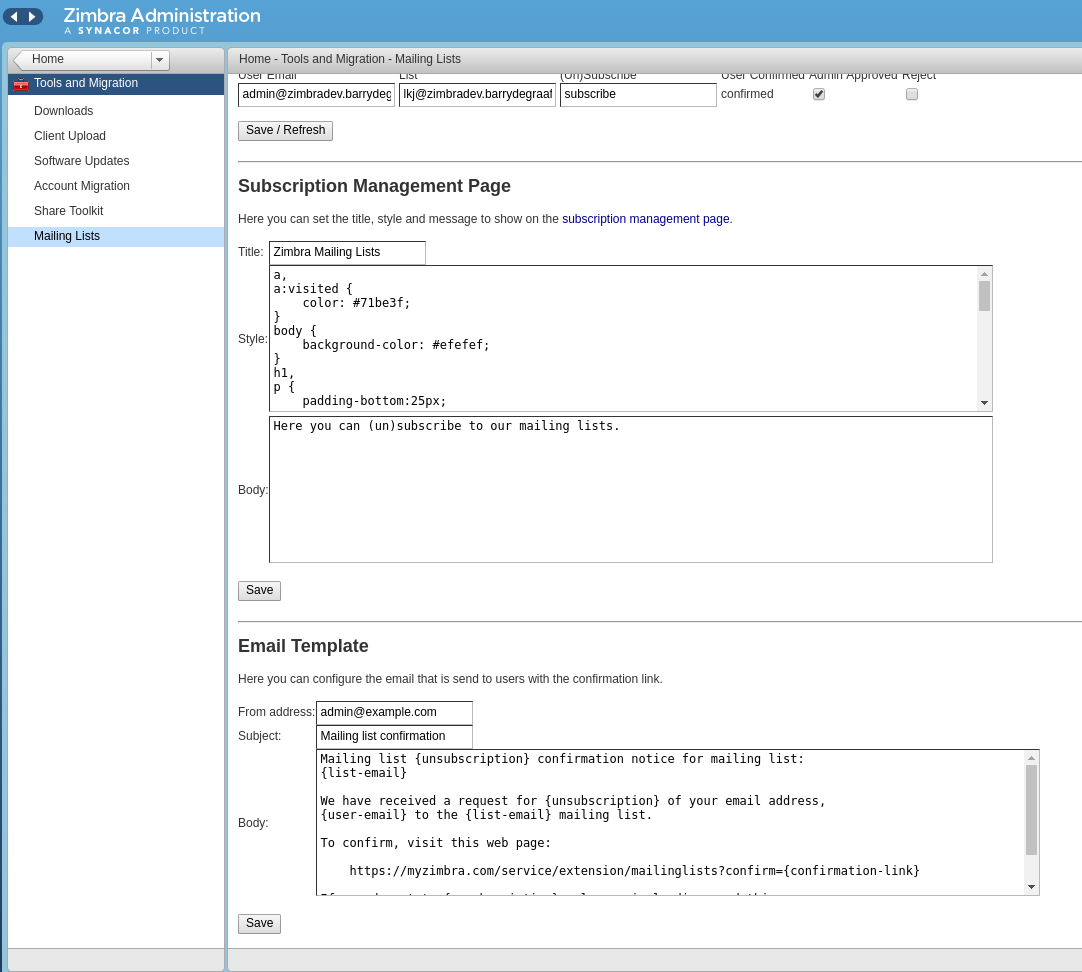Screen dimensions: 1082x972
Task: Click the email Body scroll-up arrow
Action: pos(1031,758)
